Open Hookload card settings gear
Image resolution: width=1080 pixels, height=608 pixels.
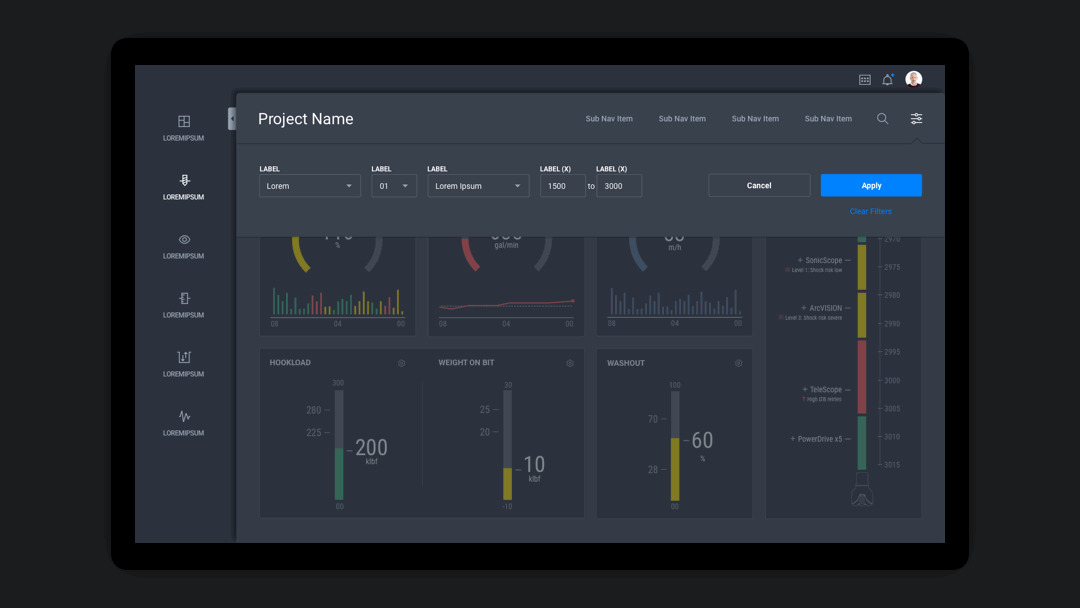point(402,363)
